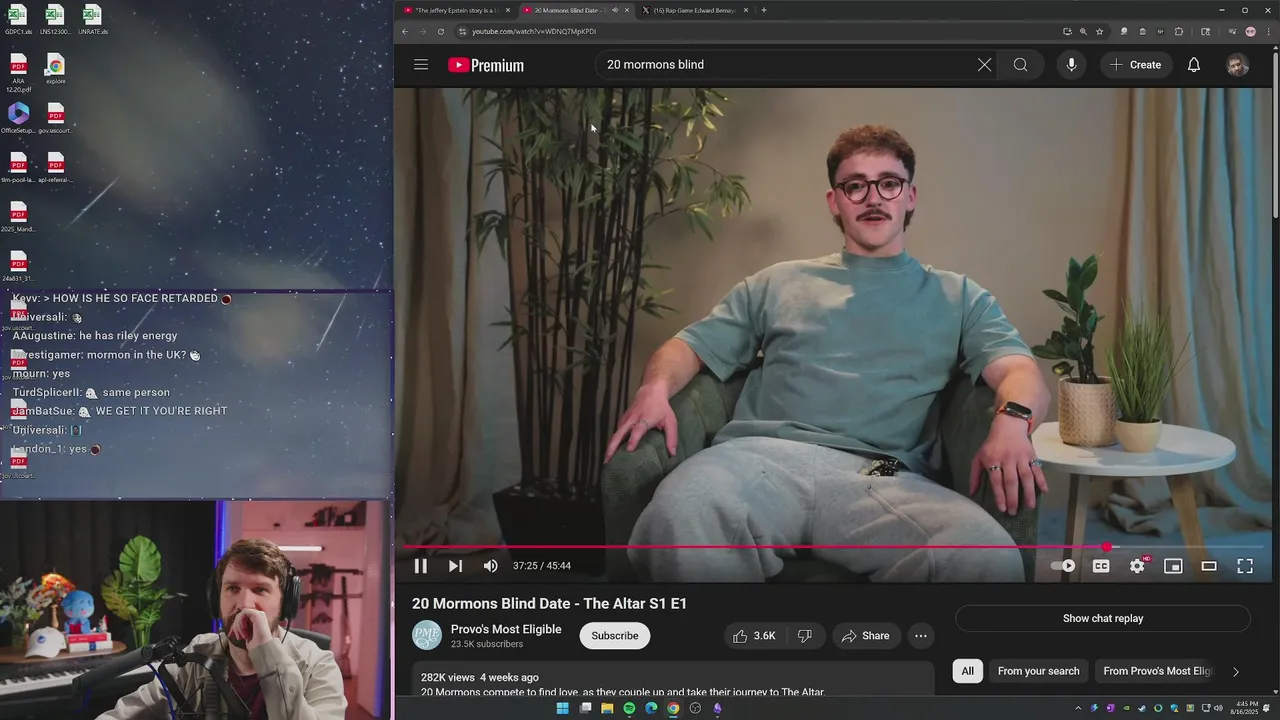The image size is (1280, 720).
Task: Pause the YouTube video
Action: coord(421,566)
